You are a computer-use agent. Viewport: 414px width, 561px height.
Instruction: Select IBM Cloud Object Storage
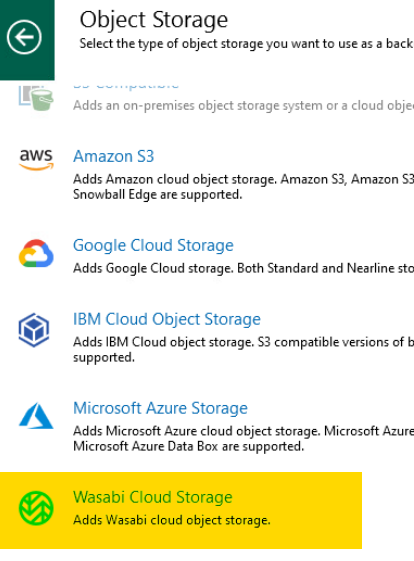167,319
